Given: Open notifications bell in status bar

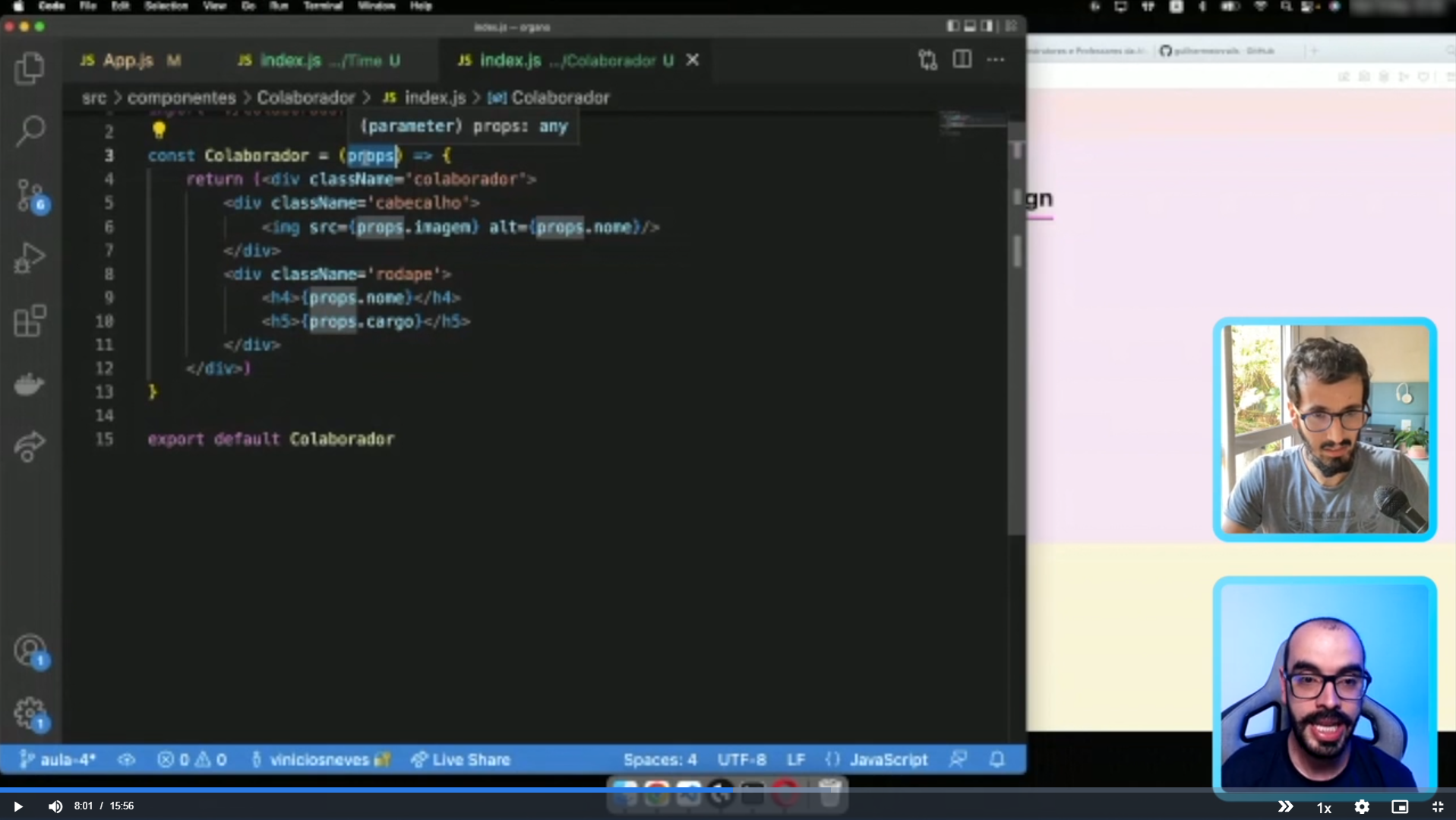Looking at the screenshot, I should 997,759.
